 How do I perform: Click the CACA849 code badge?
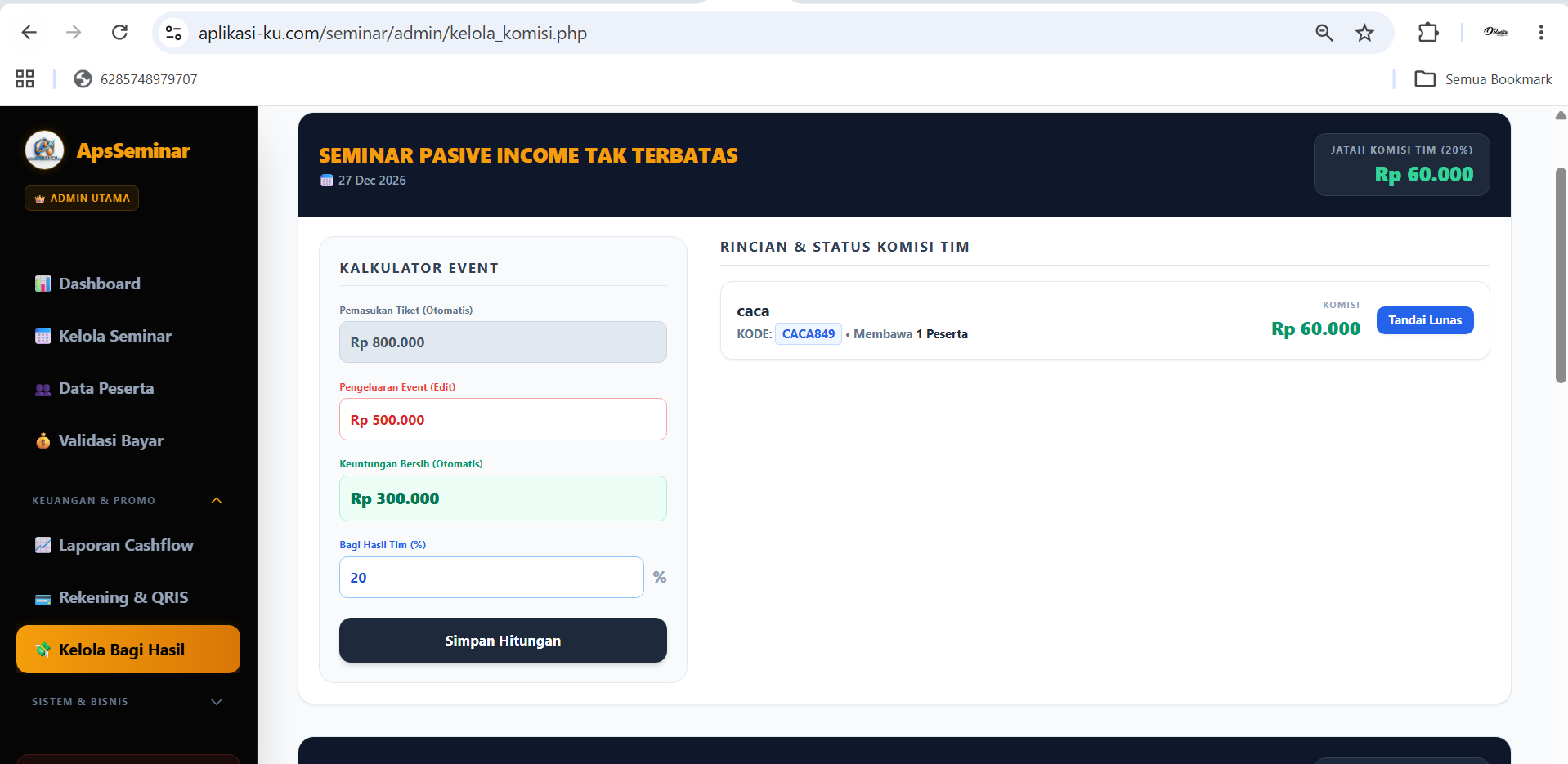pos(809,334)
